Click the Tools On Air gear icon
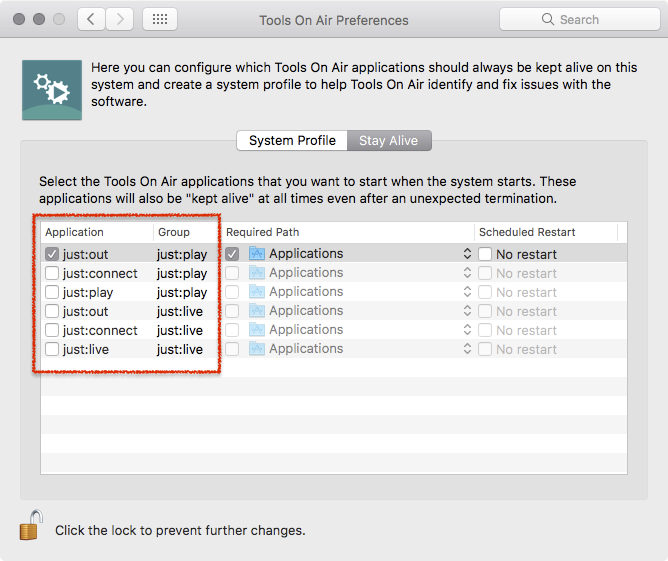Screen dimensions: 668x561 52,90
